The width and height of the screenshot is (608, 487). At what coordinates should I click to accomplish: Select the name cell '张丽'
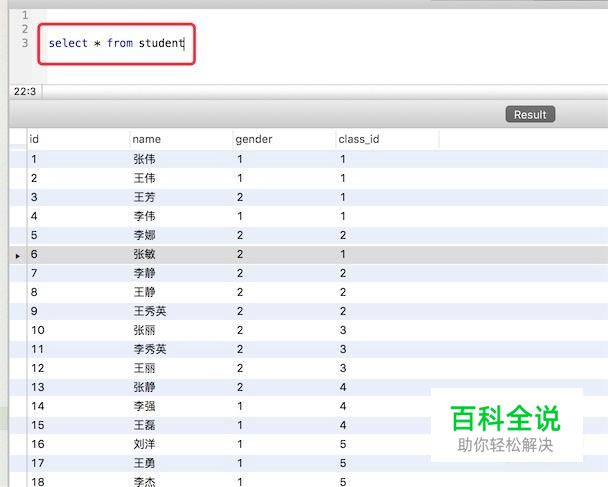[x=144, y=330]
